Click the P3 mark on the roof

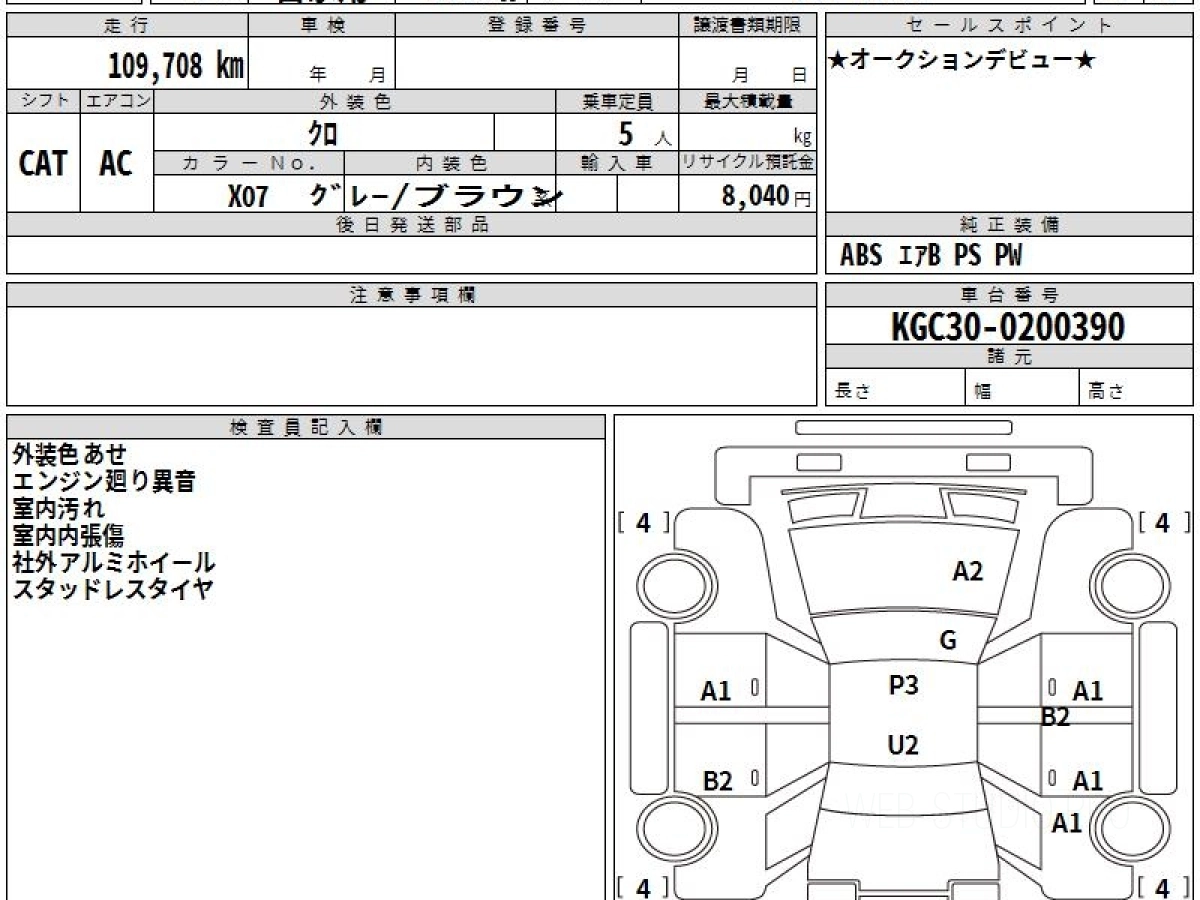(903, 685)
